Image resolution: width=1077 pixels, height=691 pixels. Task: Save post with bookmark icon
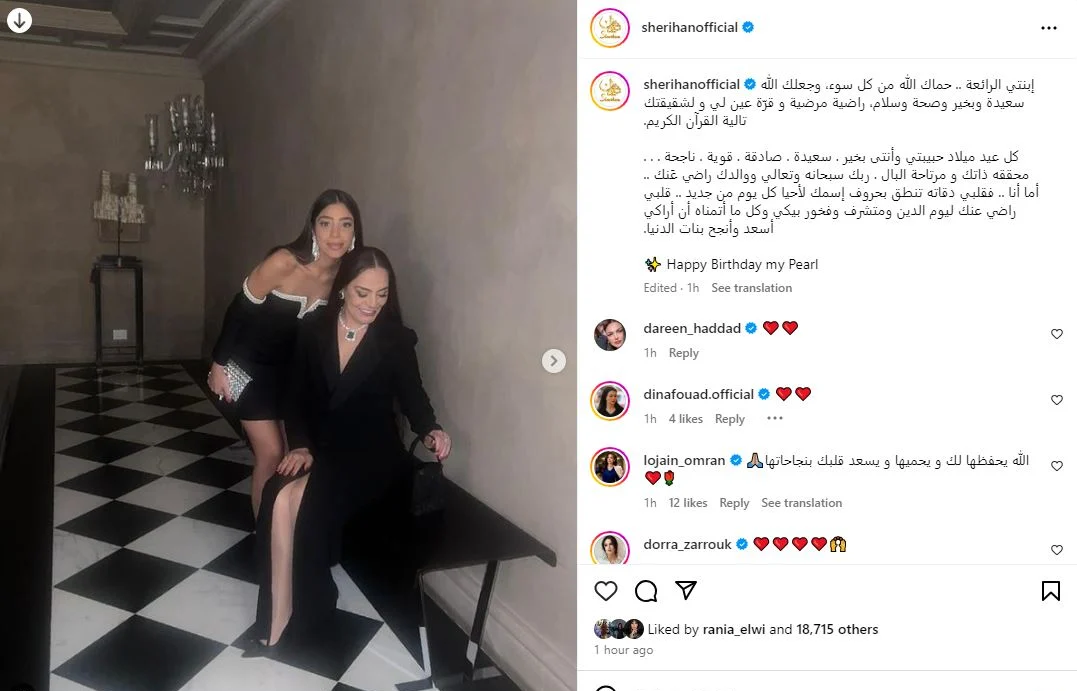tap(1050, 591)
